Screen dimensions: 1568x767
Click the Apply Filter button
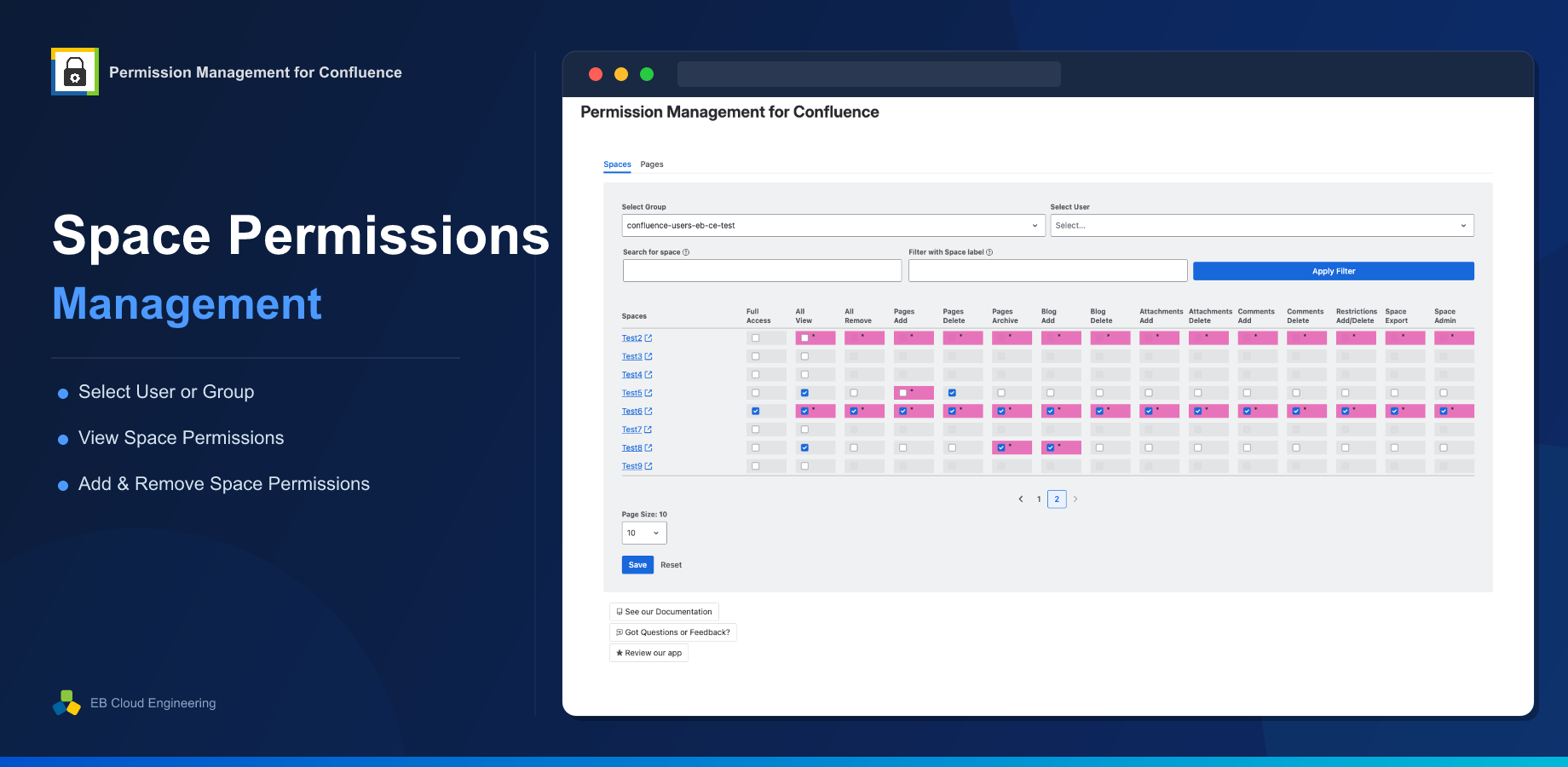point(1334,271)
